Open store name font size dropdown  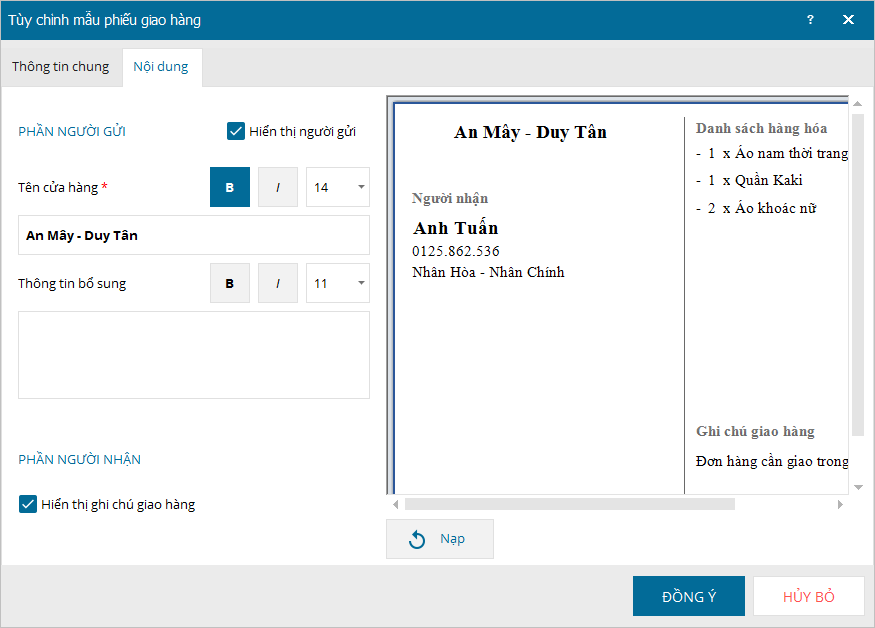pos(338,187)
